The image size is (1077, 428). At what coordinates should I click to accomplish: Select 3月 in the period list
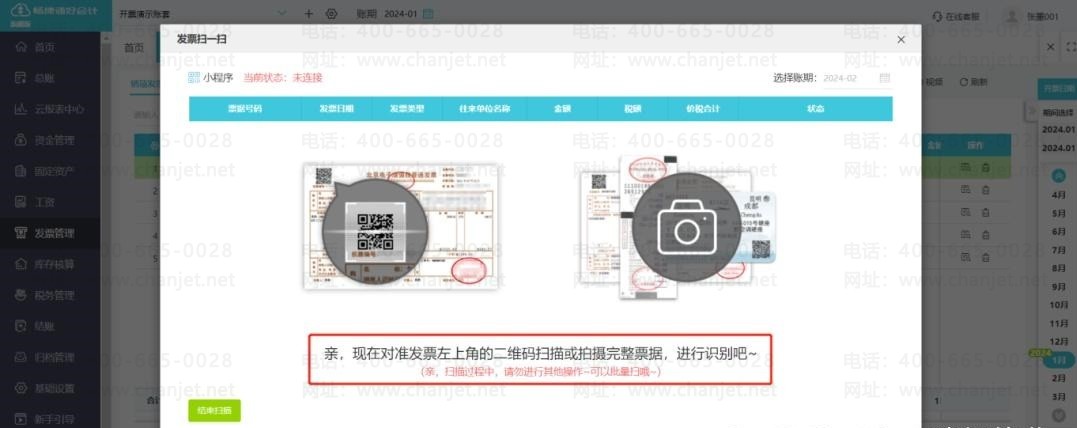pyautogui.click(x=1058, y=397)
